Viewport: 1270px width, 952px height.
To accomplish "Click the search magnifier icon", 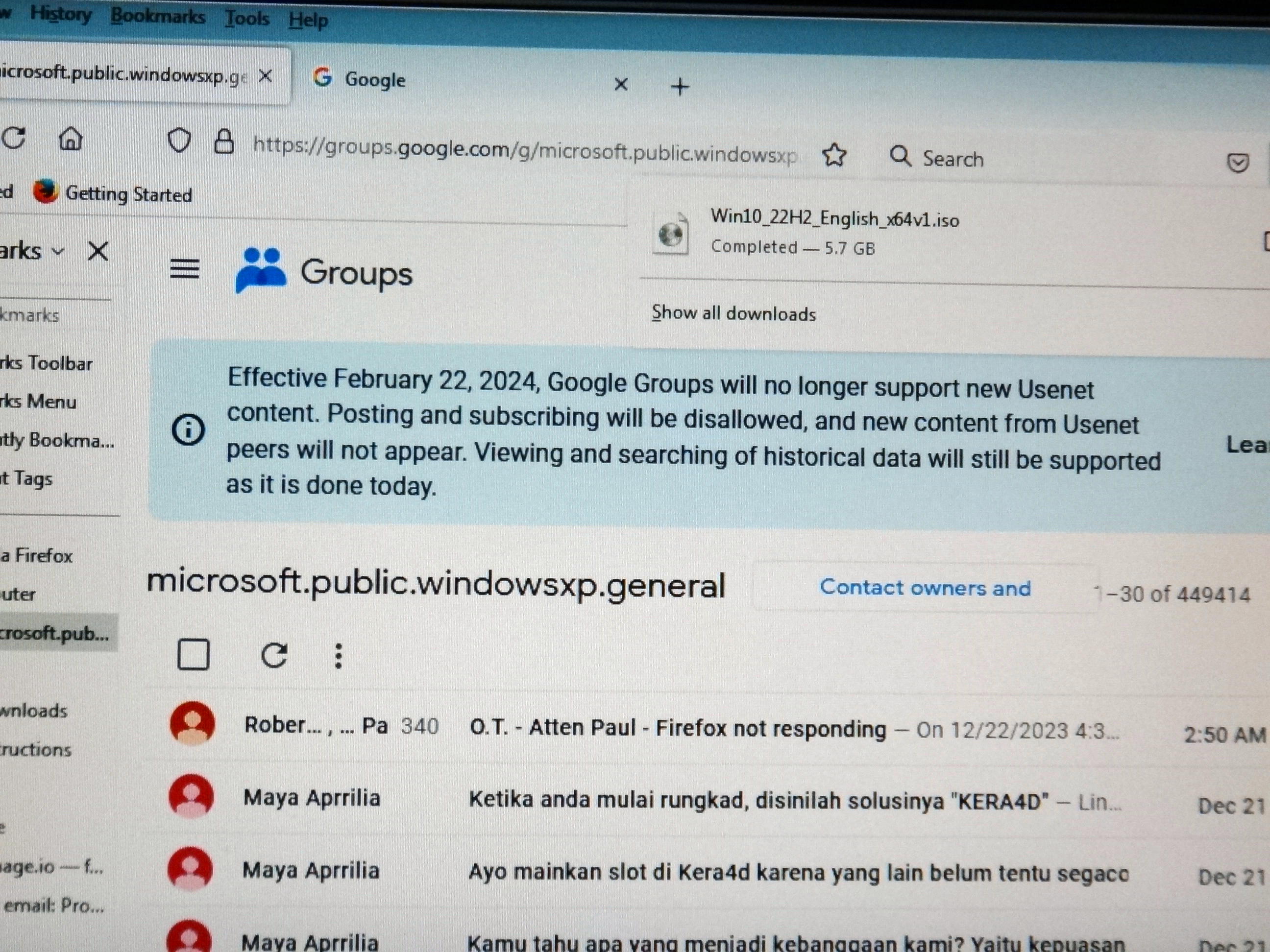I will coord(900,156).
